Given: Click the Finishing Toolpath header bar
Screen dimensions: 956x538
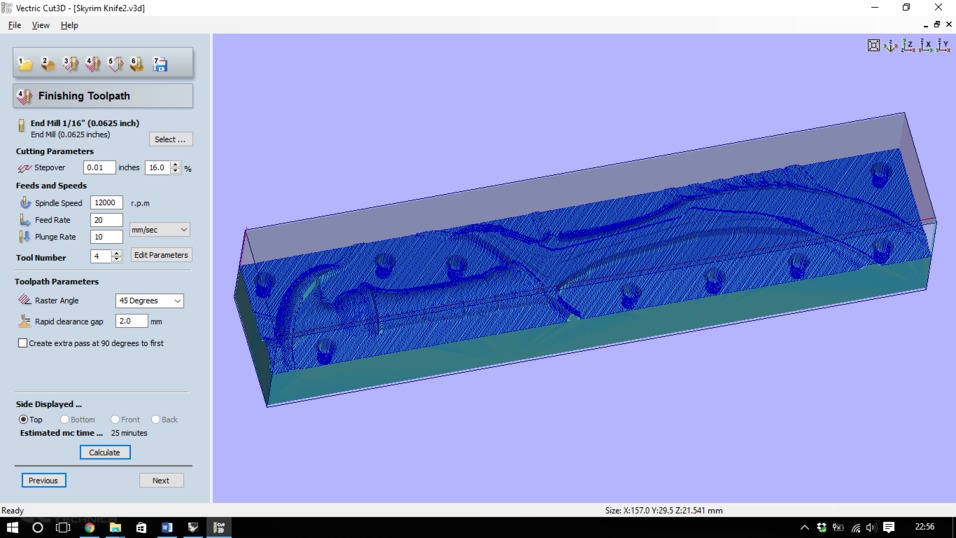Looking at the screenshot, I should [x=103, y=96].
